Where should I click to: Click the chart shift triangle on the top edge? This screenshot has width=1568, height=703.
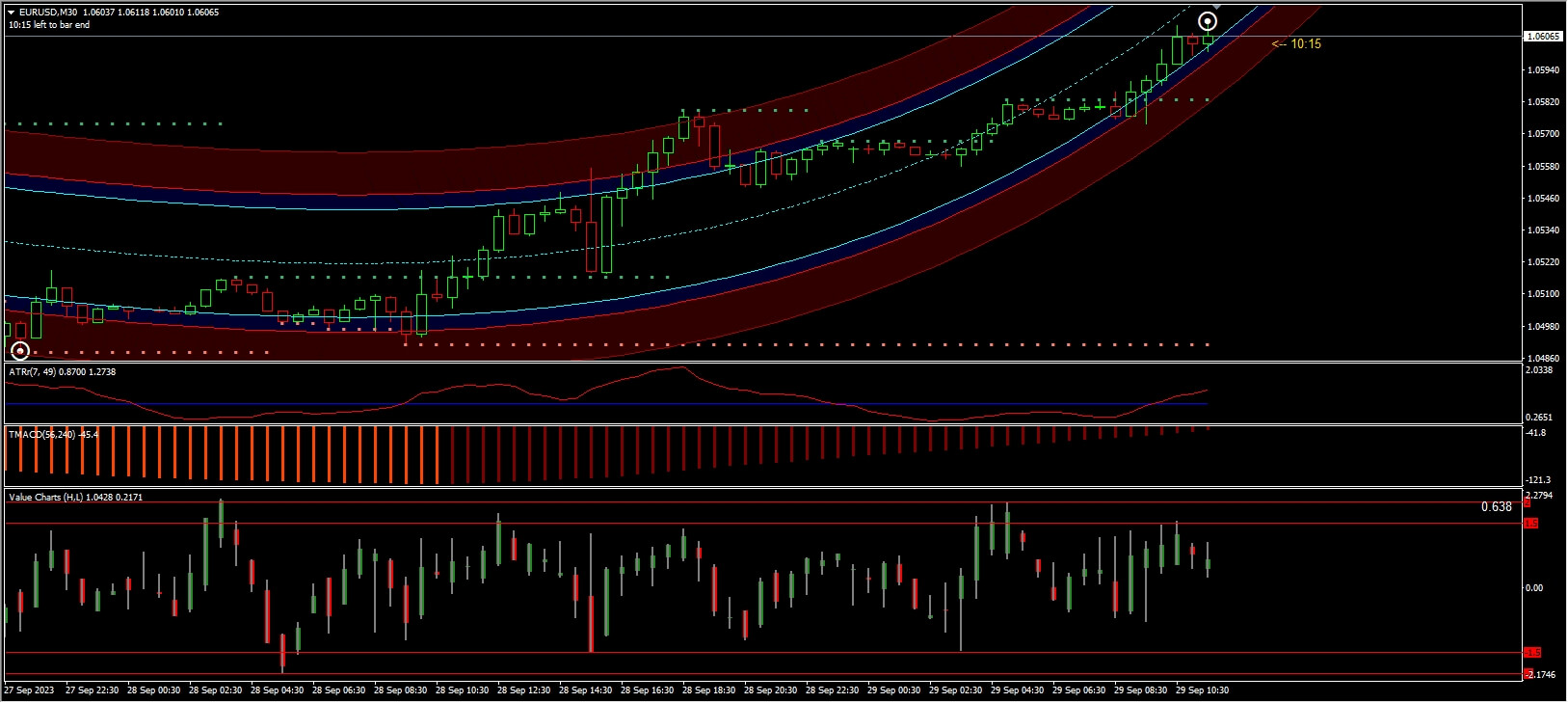[x=1215, y=8]
